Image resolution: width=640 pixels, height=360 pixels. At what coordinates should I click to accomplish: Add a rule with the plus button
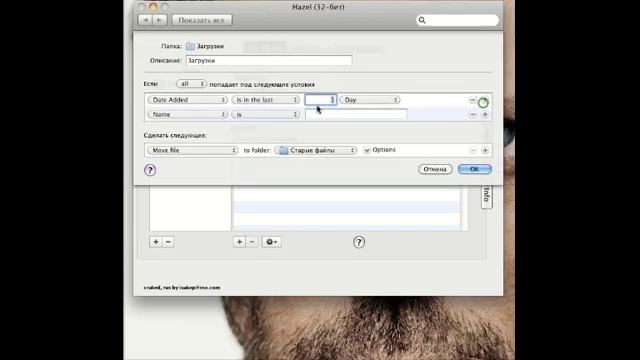[x=239, y=242]
